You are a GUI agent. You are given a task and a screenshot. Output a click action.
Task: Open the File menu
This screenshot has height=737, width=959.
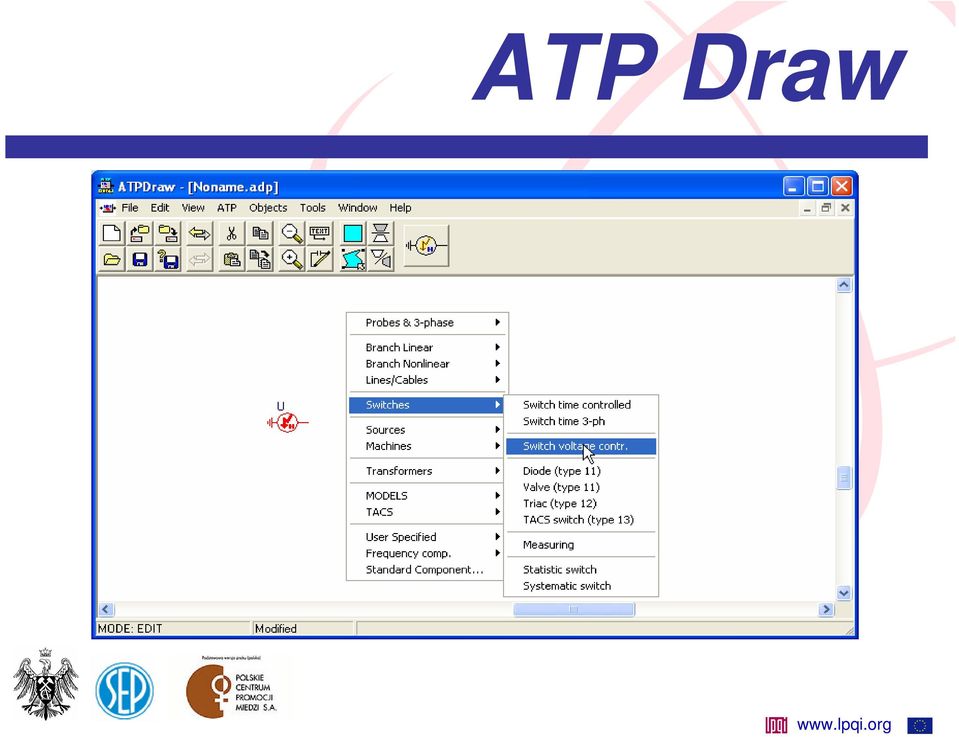click(x=130, y=208)
